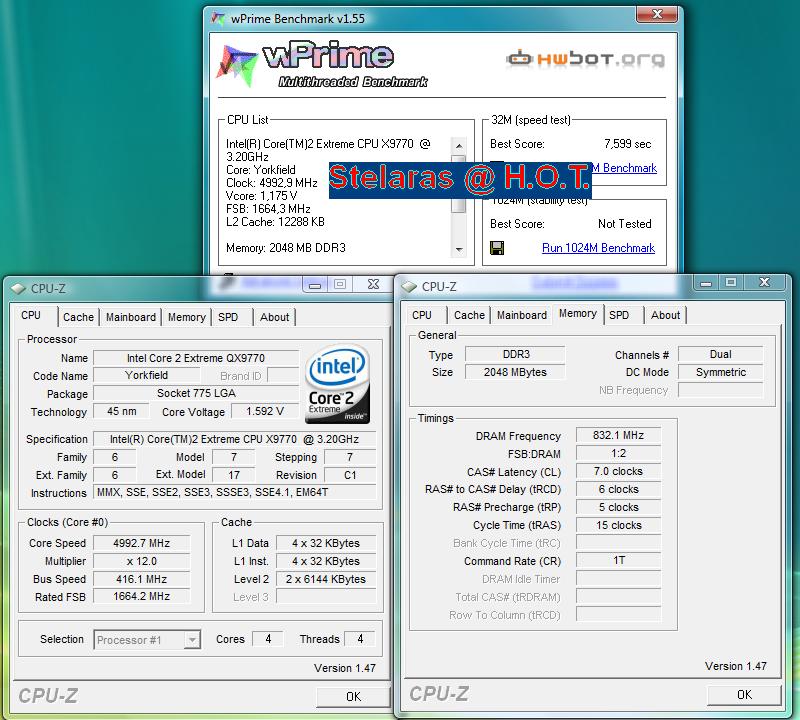Minimize the CPU-Z Memory-timings window

pos(706,282)
